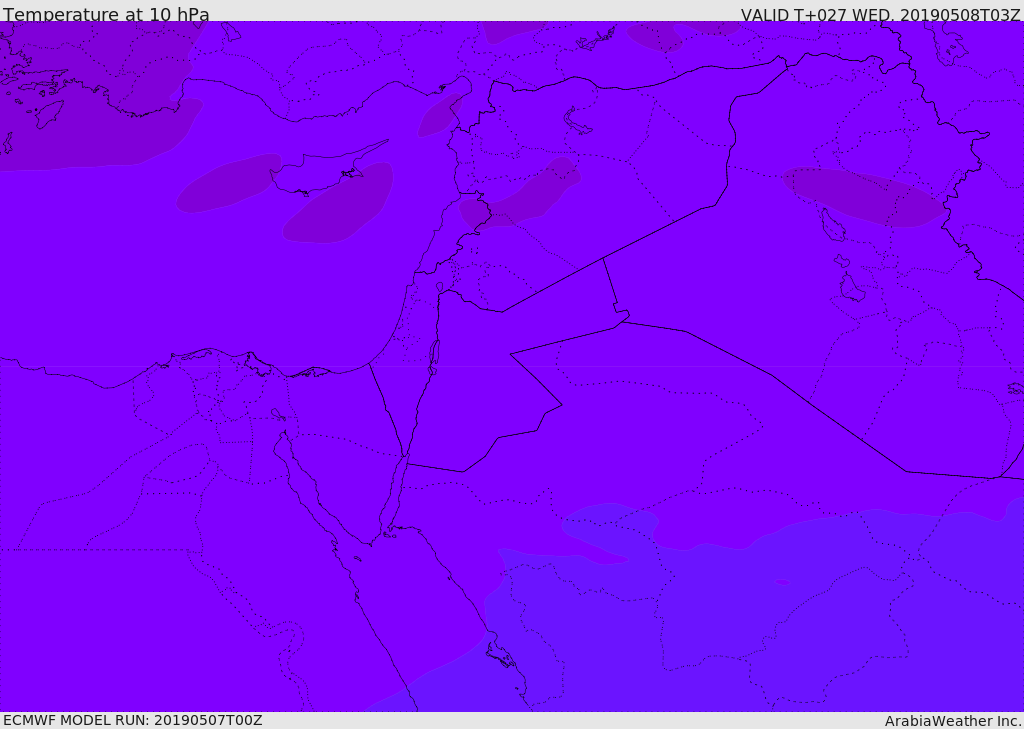Screen dimensions: 1024x729
Task: Click the small dark spot in the blue-violet area
Action: click(x=782, y=582)
